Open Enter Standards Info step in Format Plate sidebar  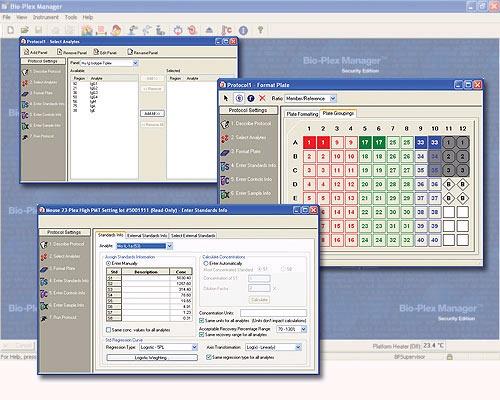pos(249,165)
